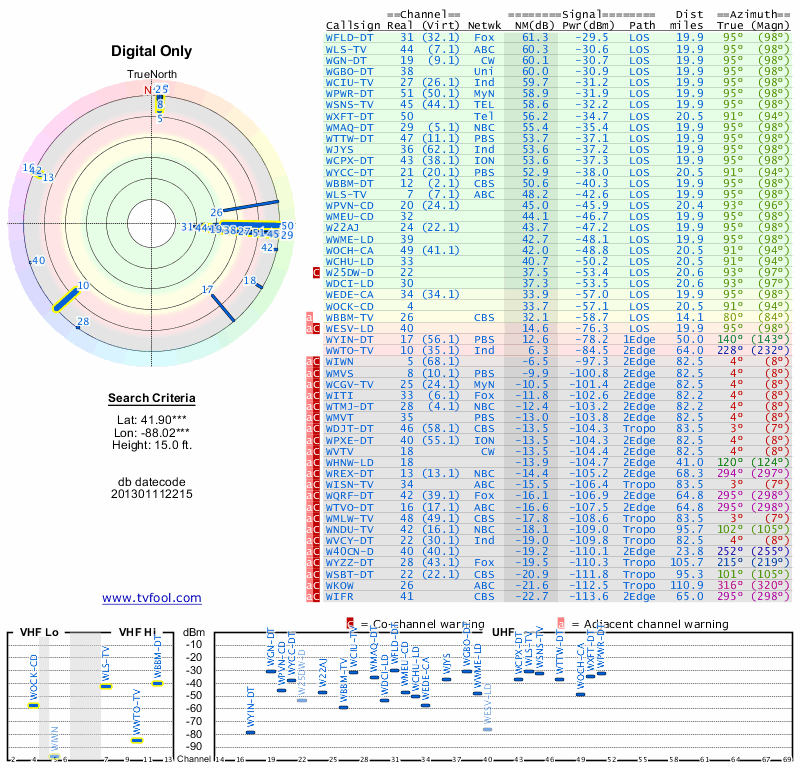Click the Adjacent channel warning legend text
800x768 pixels.
(x=656, y=624)
